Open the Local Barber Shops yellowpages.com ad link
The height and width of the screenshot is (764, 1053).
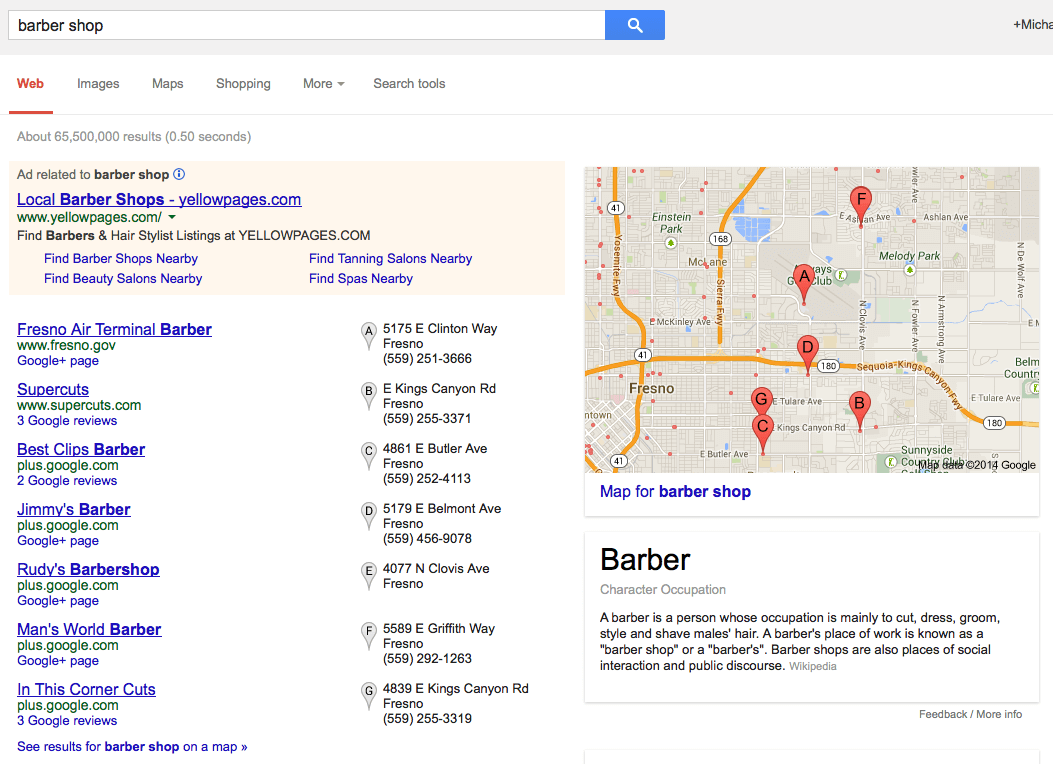(159, 199)
